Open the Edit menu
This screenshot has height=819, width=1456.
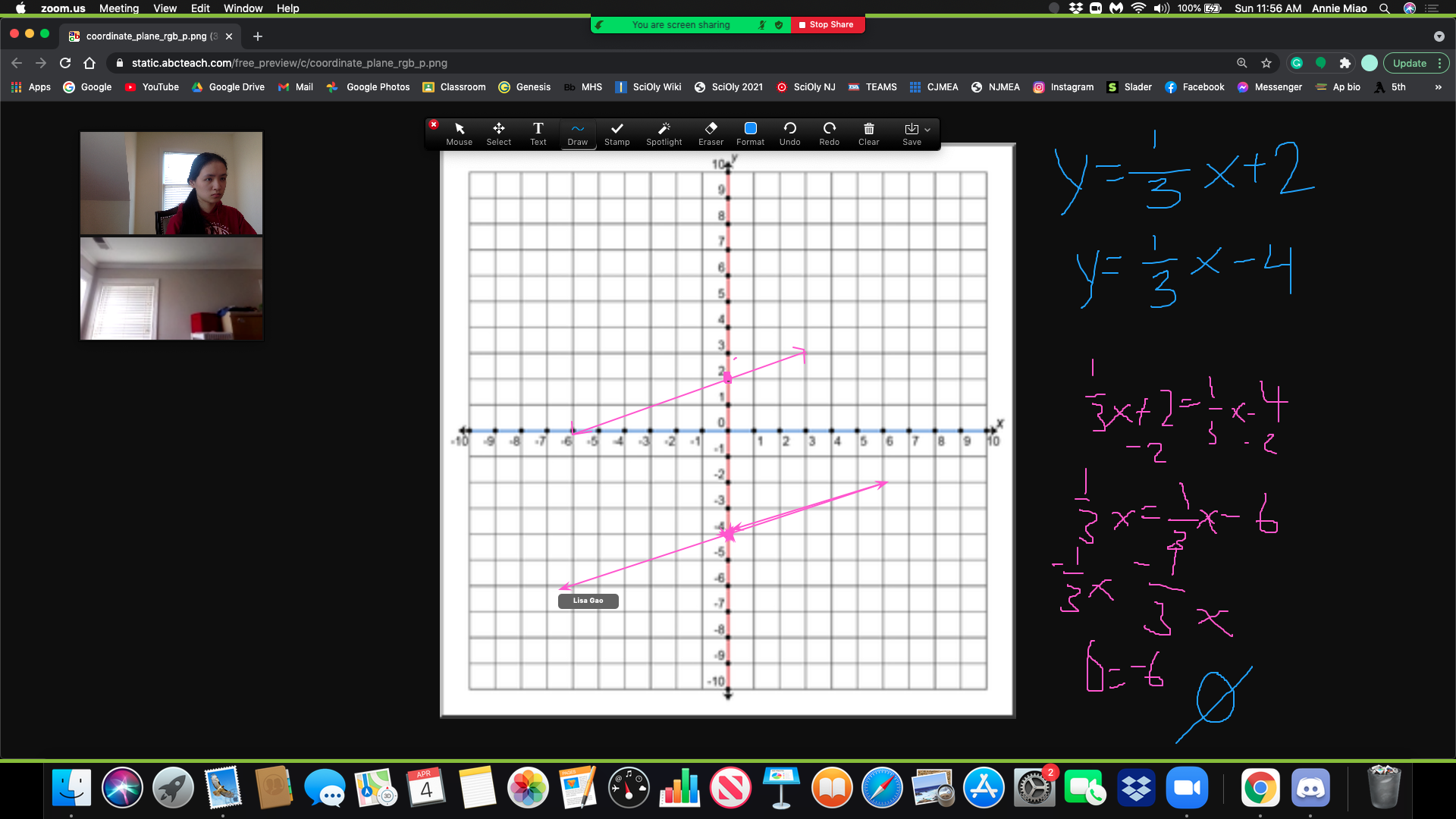[x=200, y=8]
